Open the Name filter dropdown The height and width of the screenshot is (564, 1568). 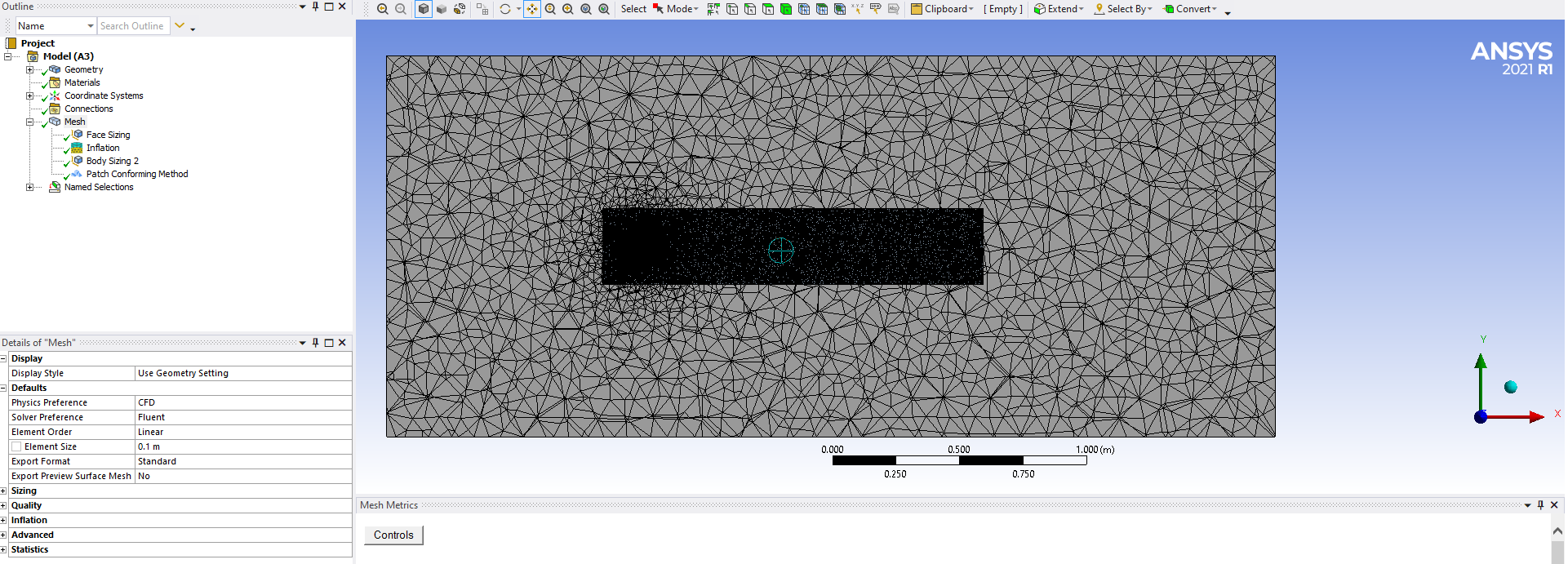[90, 26]
